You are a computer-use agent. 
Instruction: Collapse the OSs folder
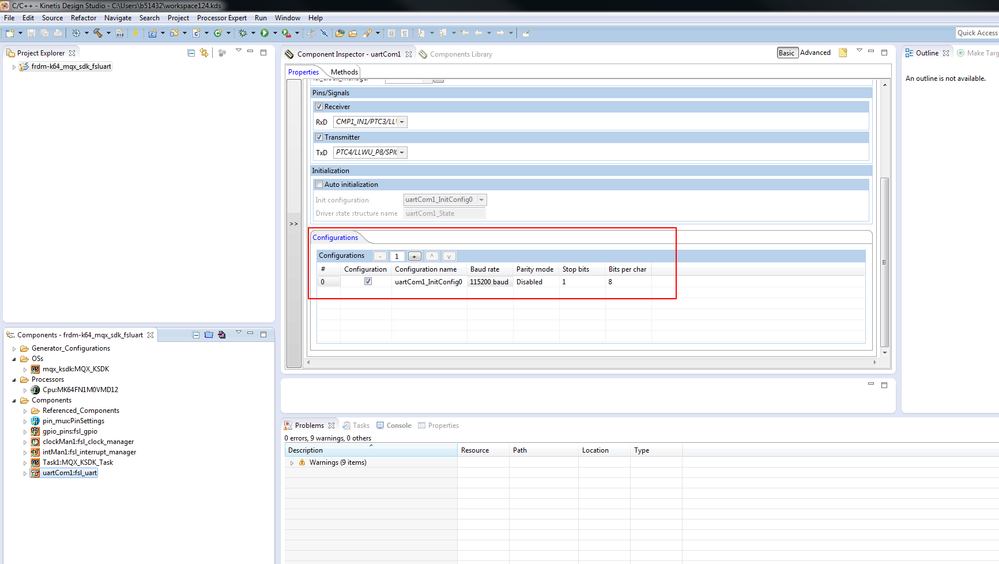14,359
